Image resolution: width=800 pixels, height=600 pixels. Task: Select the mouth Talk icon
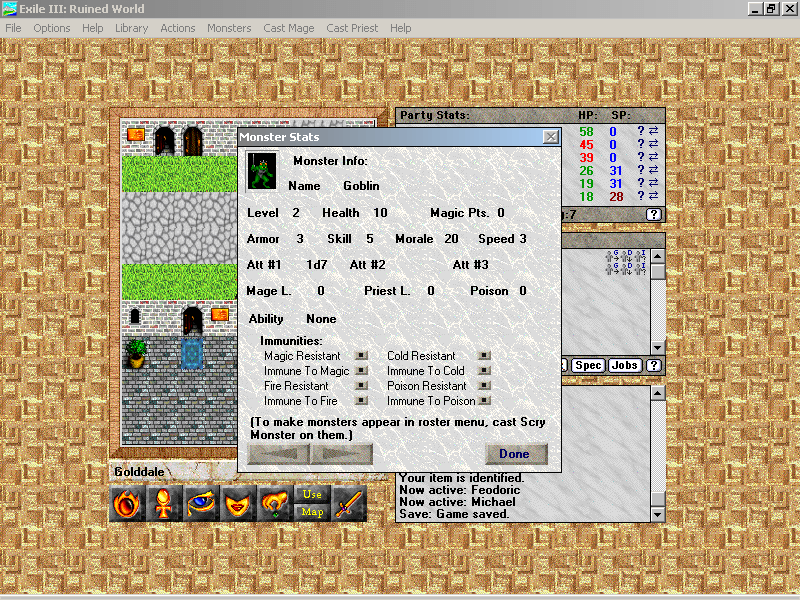click(238, 504)
